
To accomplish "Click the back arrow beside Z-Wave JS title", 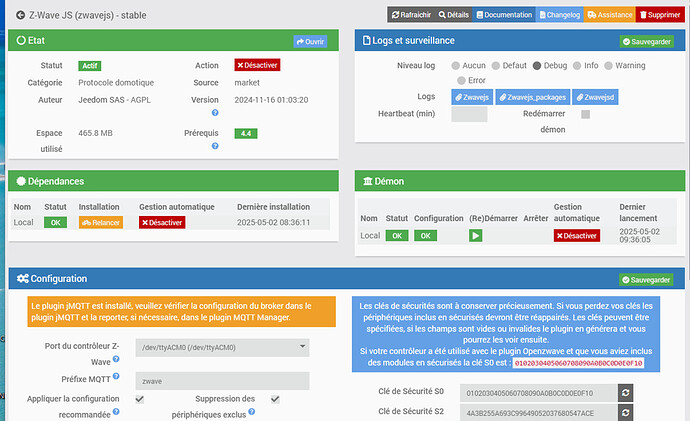I will coord(20,15).
